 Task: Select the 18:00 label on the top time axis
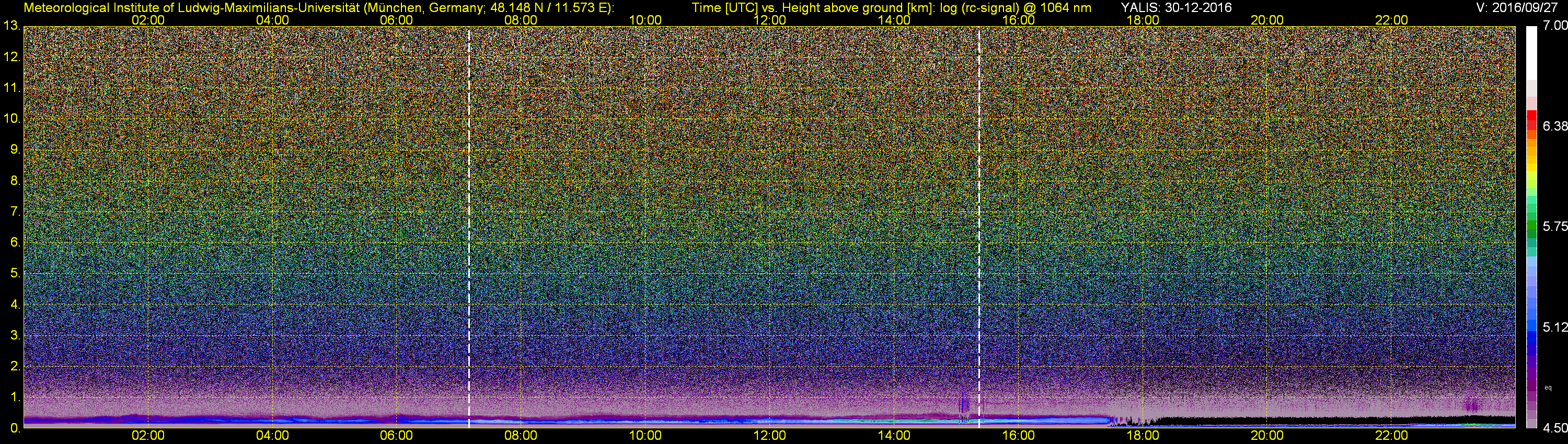pyautogui.click(x=1143, y=20)
